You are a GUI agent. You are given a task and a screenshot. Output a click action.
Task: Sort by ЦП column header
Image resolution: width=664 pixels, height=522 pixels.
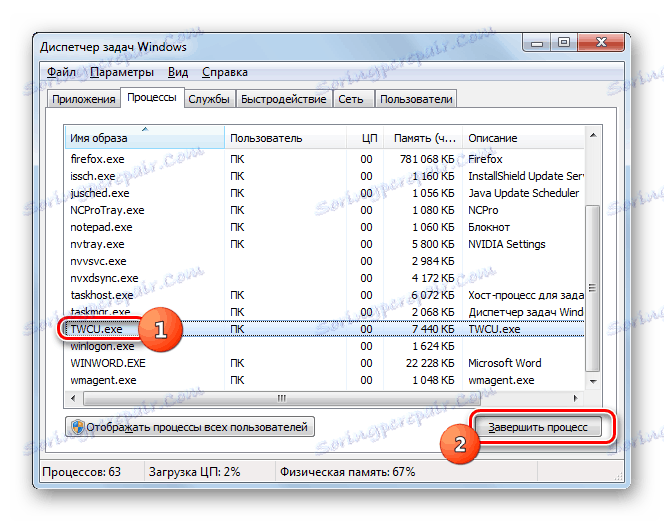(365, 138)
